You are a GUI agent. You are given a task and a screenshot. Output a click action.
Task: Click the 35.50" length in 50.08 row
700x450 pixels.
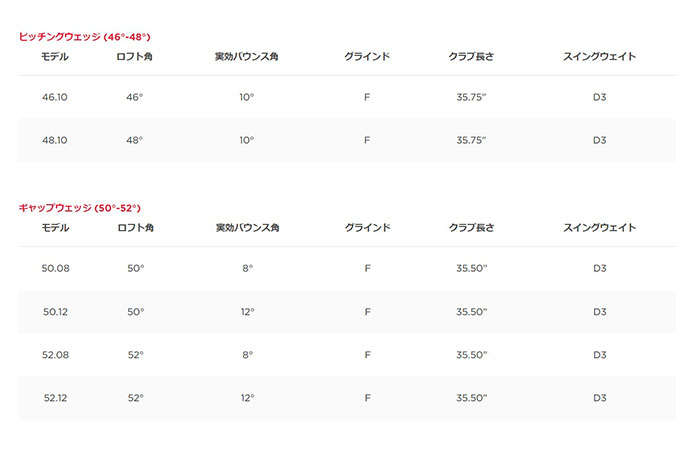(x=471, y=268)
